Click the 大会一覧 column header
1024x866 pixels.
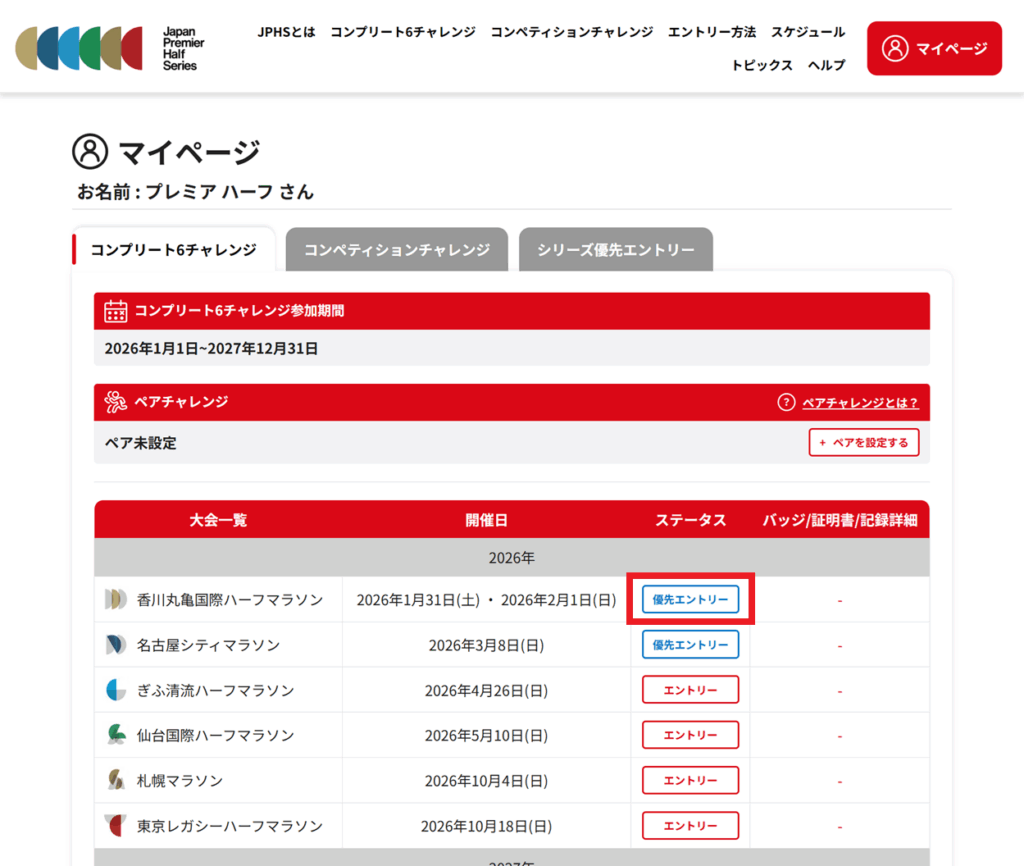[218, 520]
